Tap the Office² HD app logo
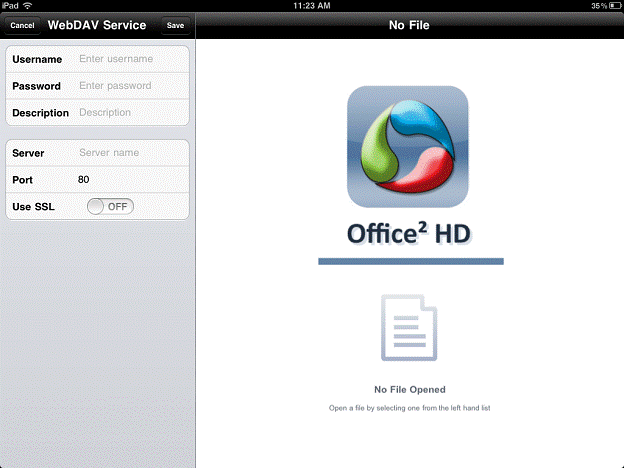 408,146
